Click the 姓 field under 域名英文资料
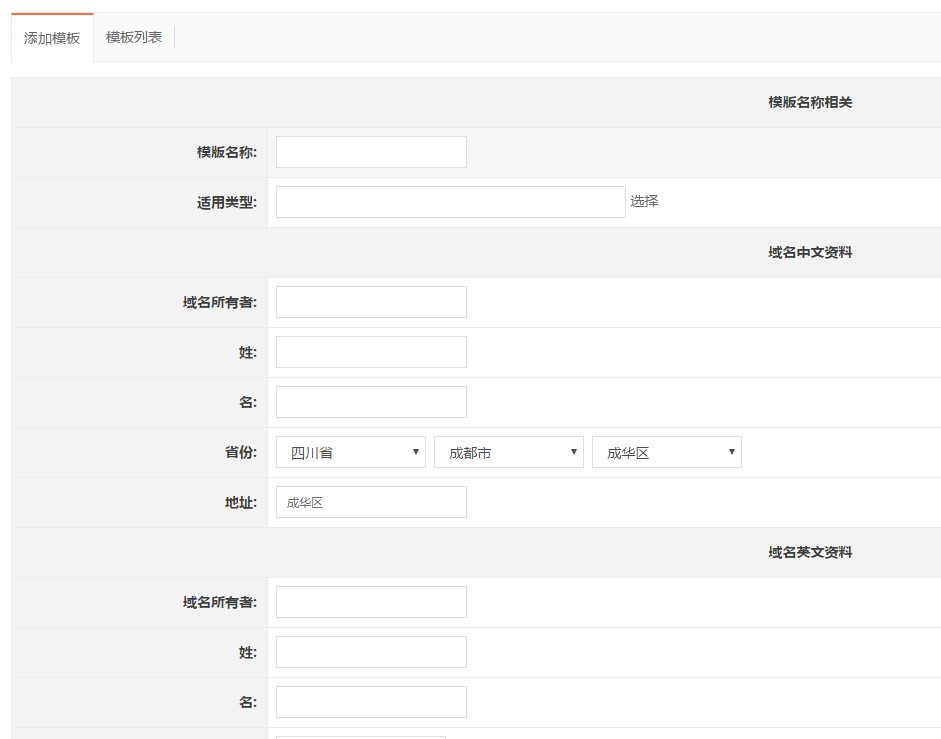This screenshot has height=739, width=941. (371, 652)
